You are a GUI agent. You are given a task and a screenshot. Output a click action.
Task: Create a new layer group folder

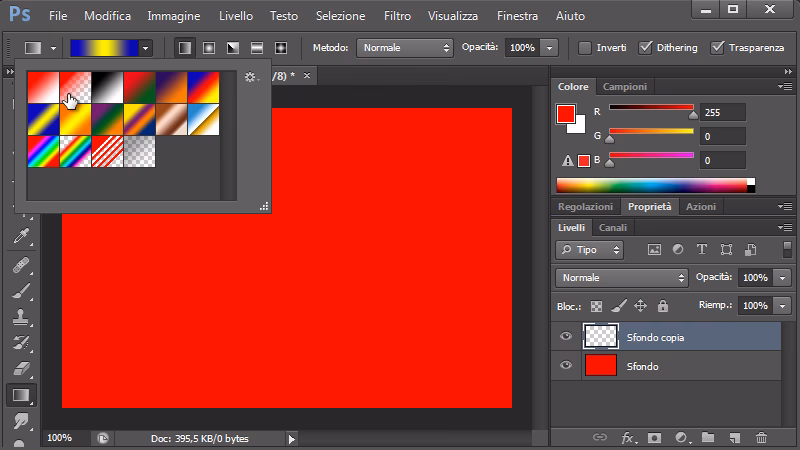708,437
